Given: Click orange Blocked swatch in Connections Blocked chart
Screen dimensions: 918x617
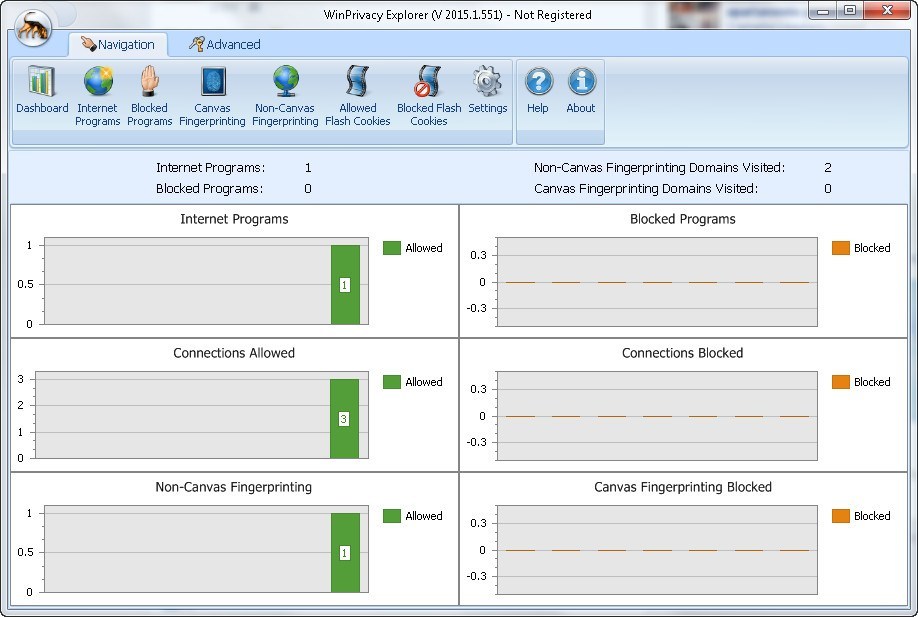Looking at the screenshot, I should (841, 382).
